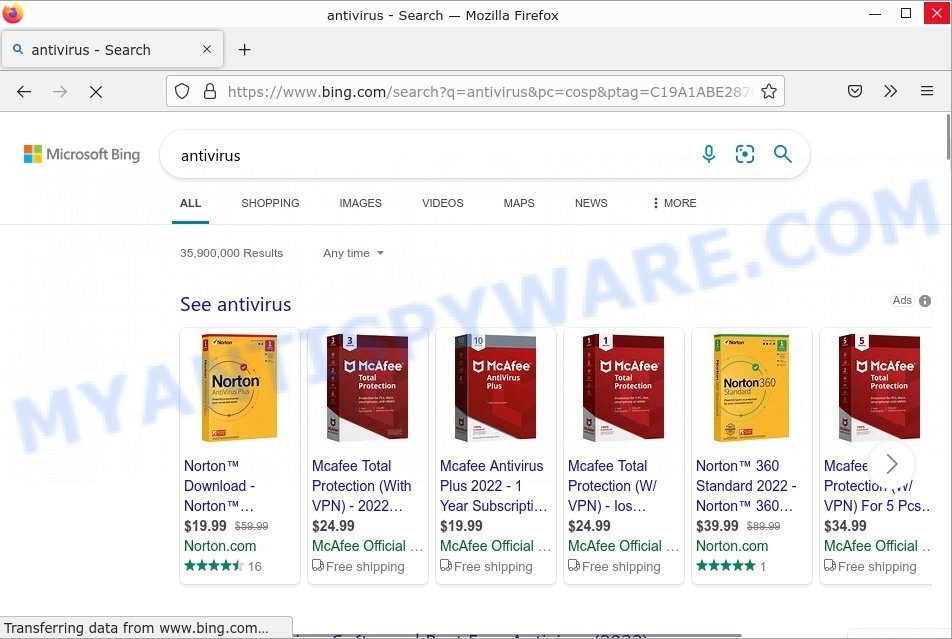Go to Microsoft Bing home logo
The image size is (952, 639).
[x=82, y=154]
